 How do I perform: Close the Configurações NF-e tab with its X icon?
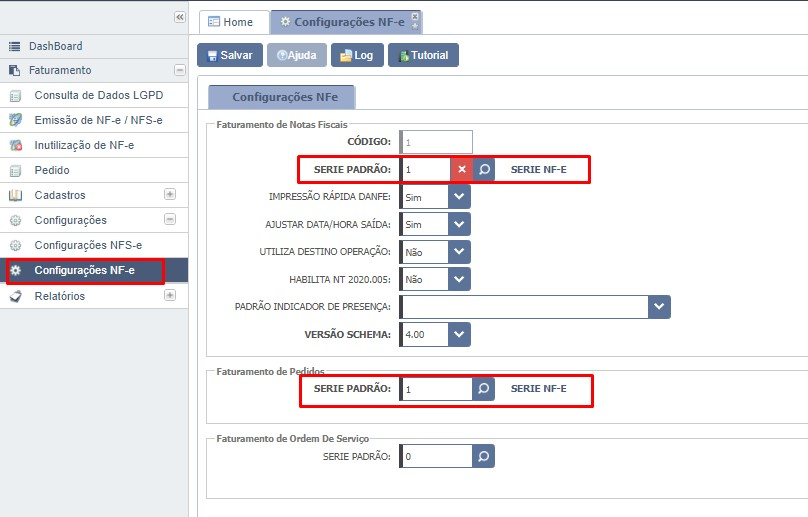[x=415, y=16]
